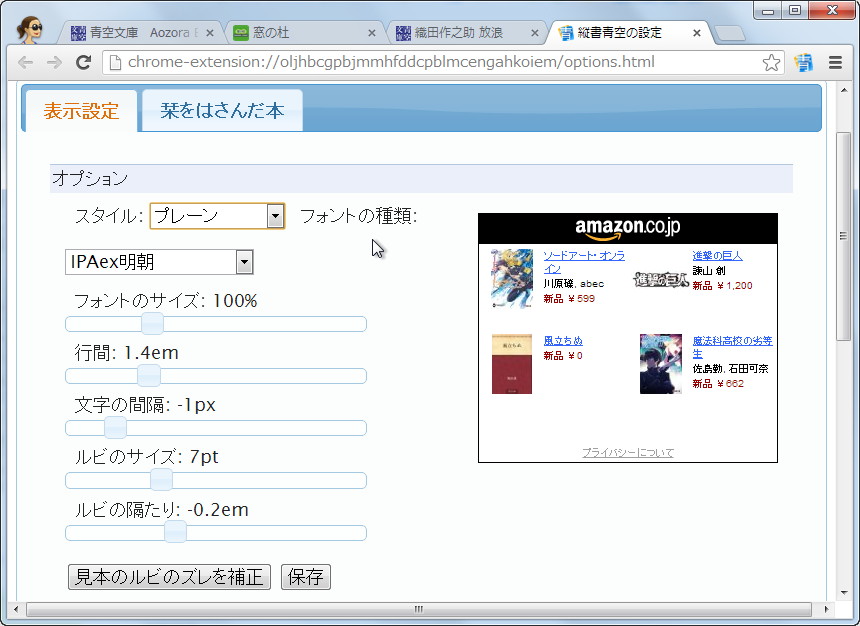This screenshot has height=626, width=860.
Task: Close the 織田作之助 放浪 tab
Action: pos(534,33)
